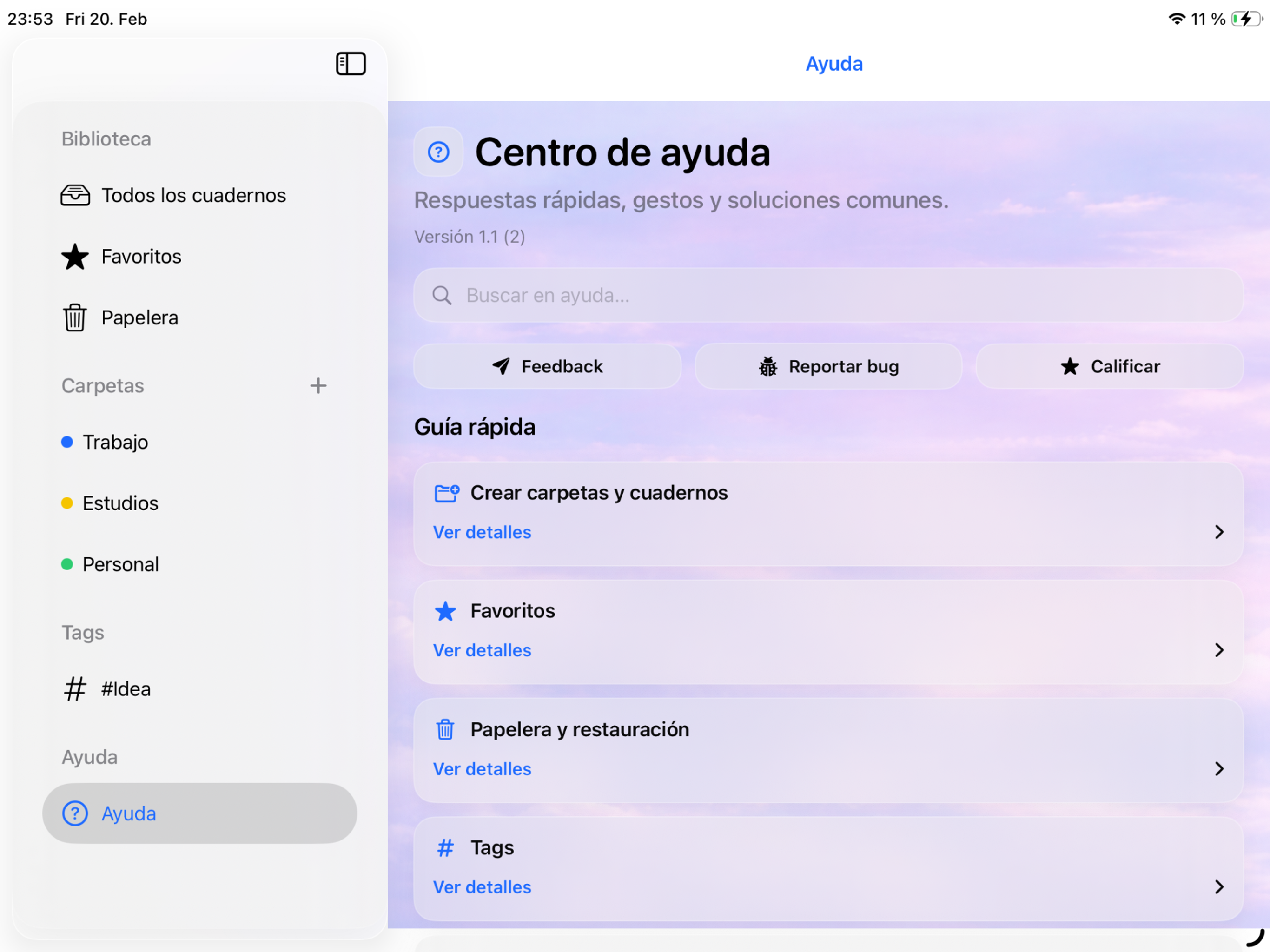Go to Favoritos in the sidebar
This screenshot has height=952, width=1270.
pyautogui.click(x=200, y=257)
